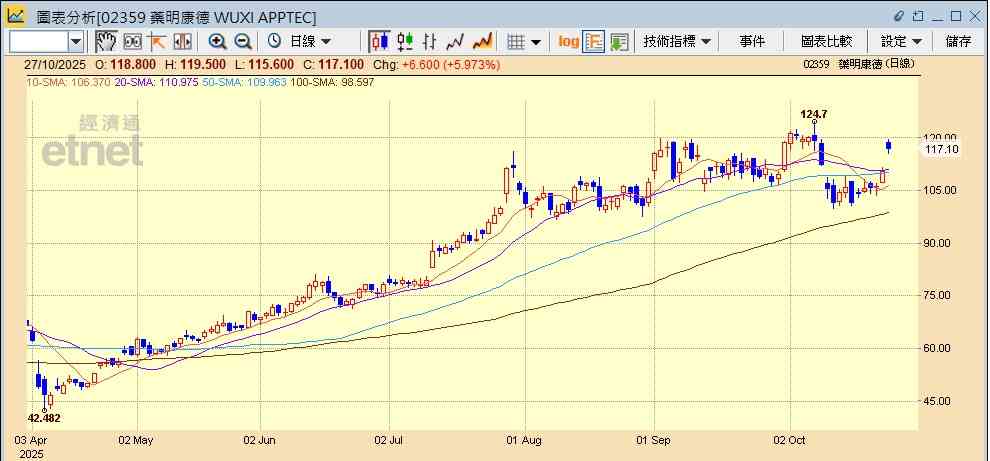Select the hollow green candlestick chart type
This screenshot has width=990, height=461.
pos(405,41)
